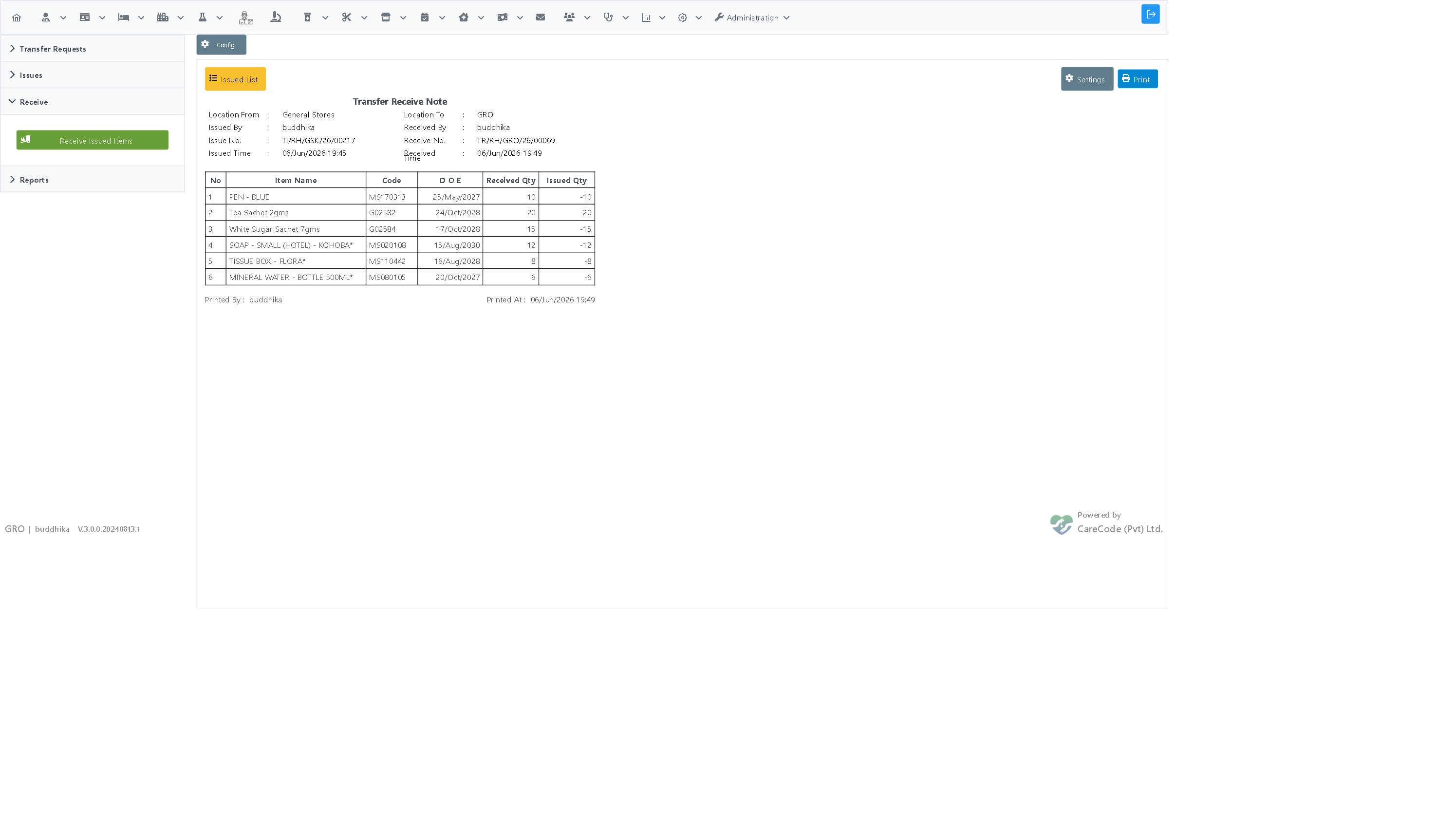The width and height of the screenshot is (1456, 819).
Task: Click the courier person icon
Action: [x=246, y=18]
